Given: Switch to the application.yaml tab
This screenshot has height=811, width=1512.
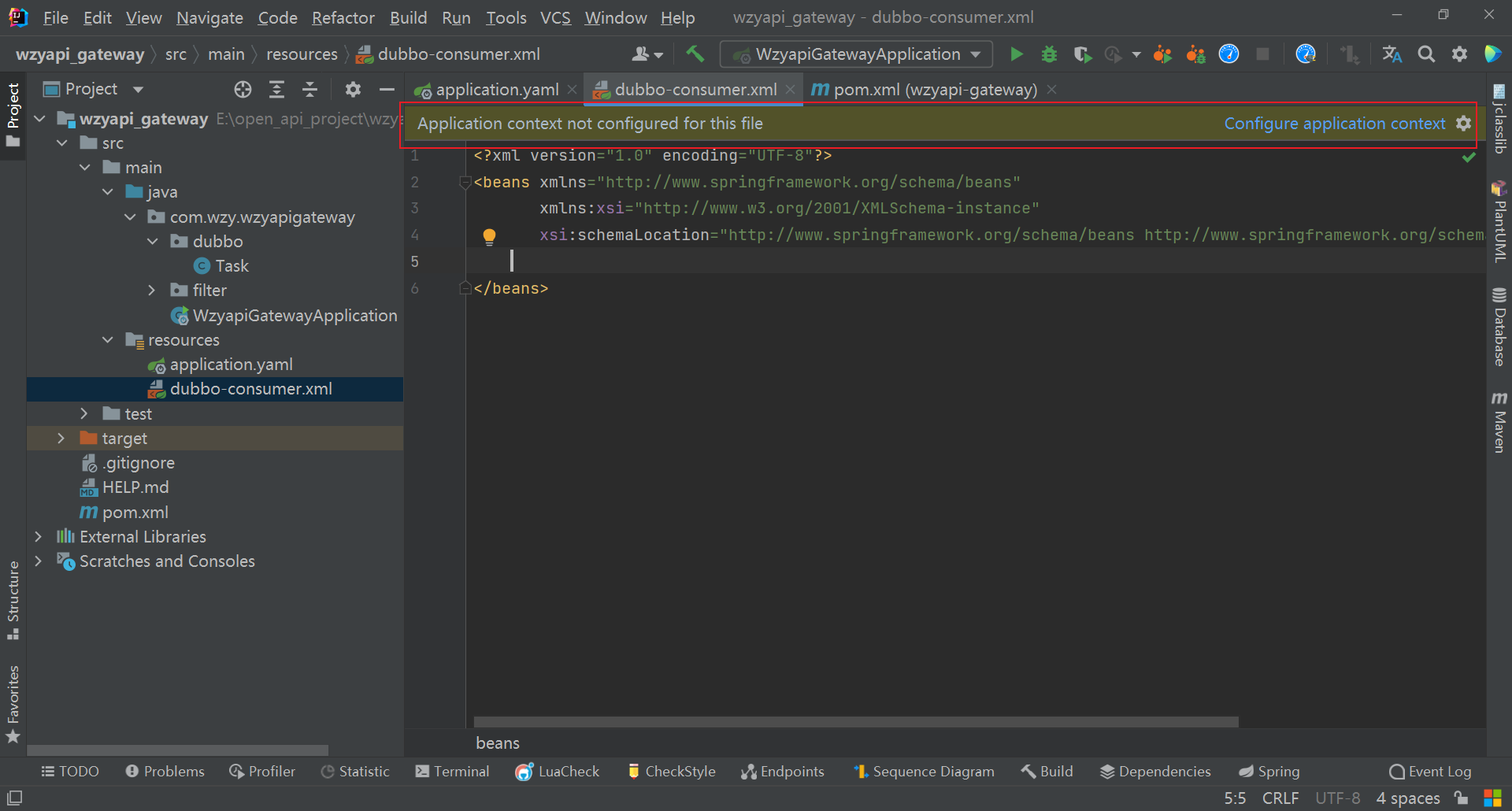Looking at the screenshot, I should (x=497, y=90).
